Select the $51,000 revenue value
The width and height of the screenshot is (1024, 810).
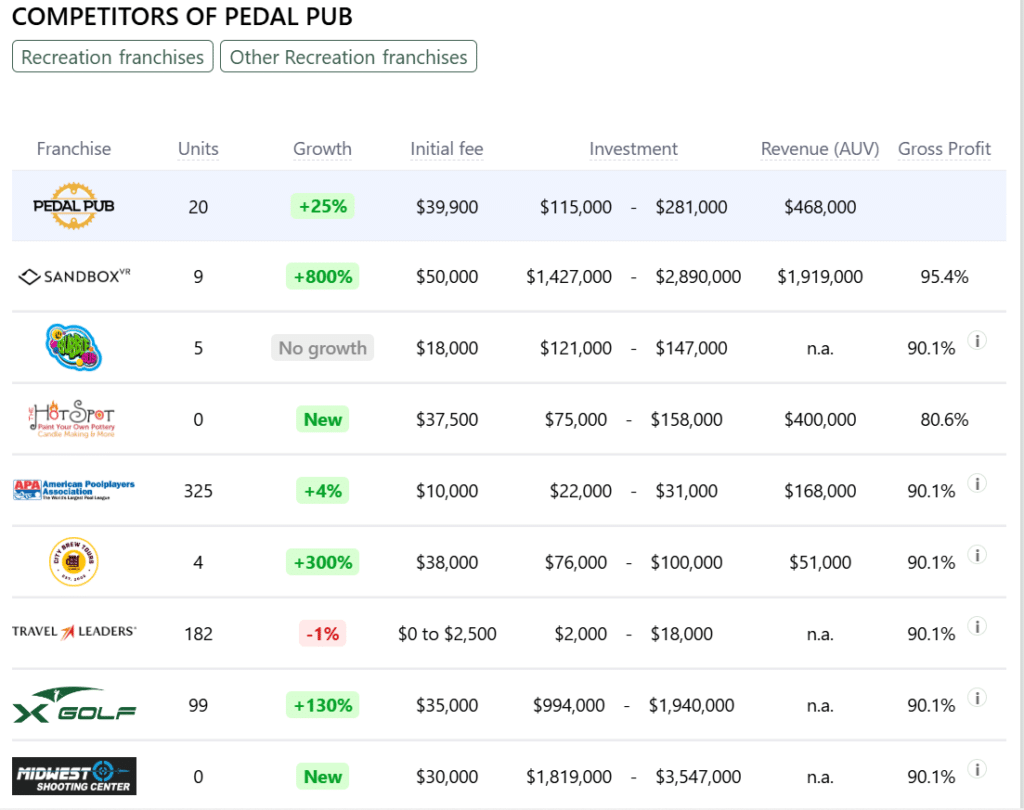(820, 562)
